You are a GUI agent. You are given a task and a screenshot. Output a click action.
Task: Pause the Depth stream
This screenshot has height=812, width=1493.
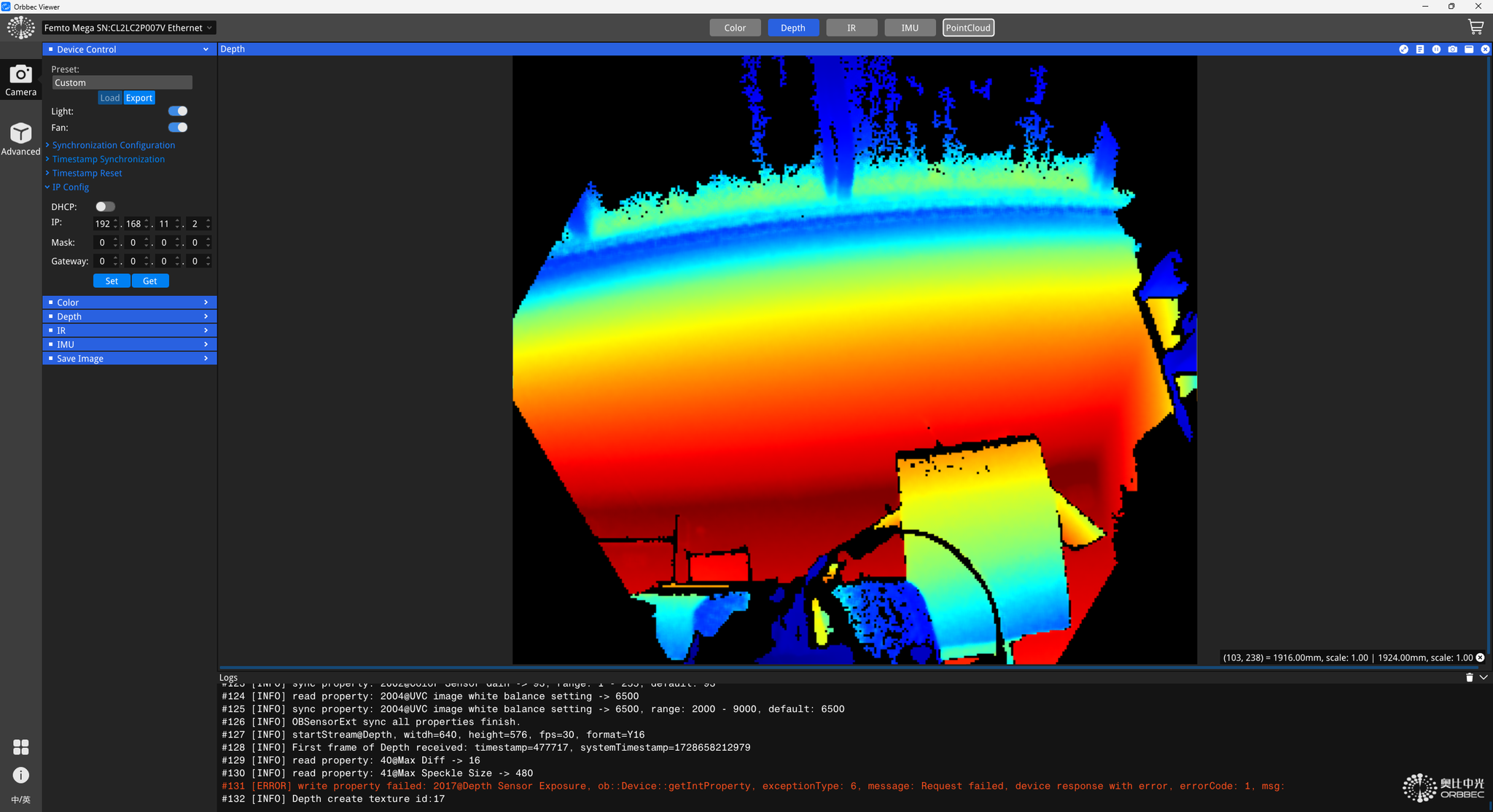(1436, 50)
